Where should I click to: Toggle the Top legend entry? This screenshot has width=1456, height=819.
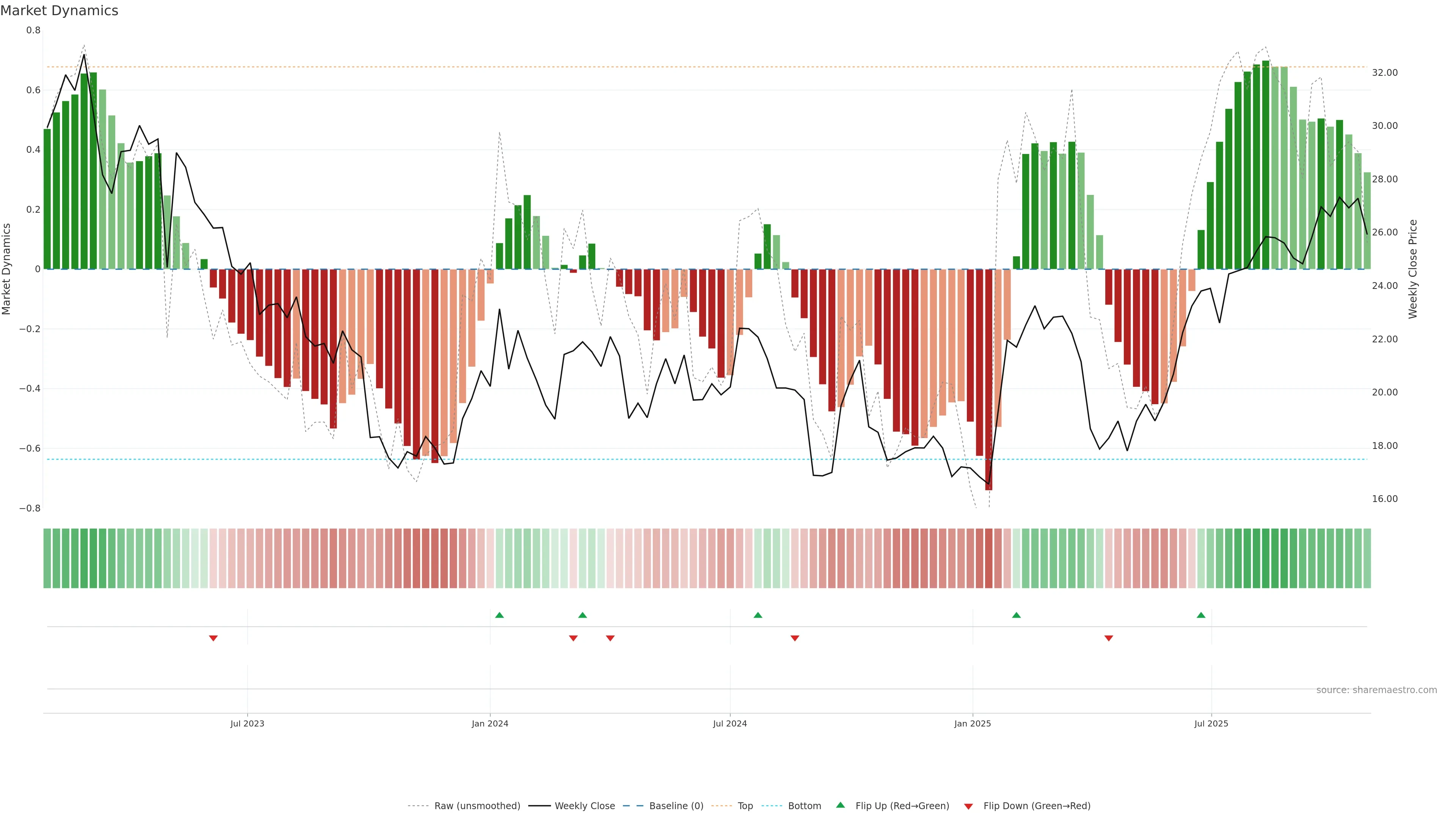coord(745,806)
